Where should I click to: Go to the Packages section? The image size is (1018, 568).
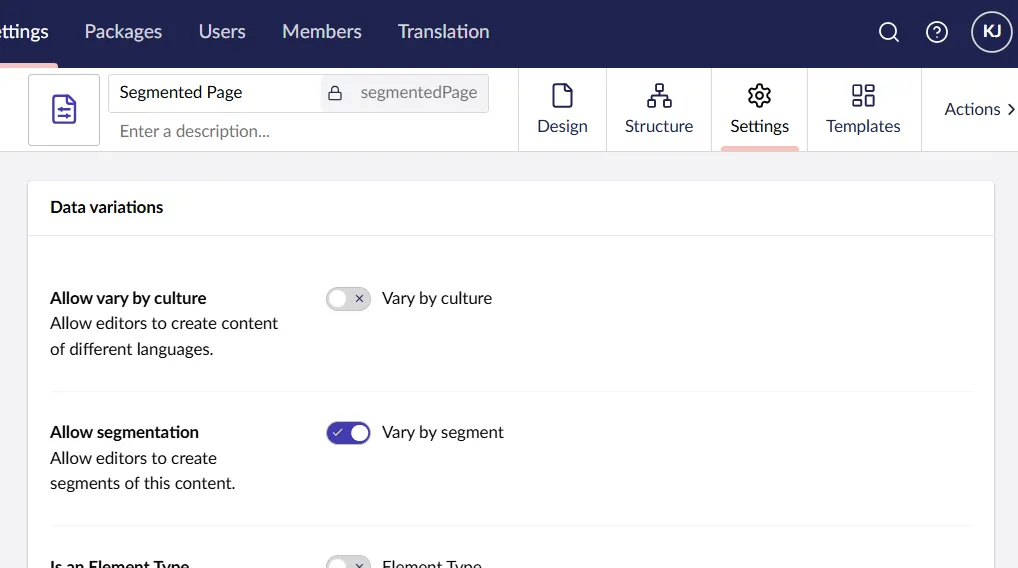[123, 32]
